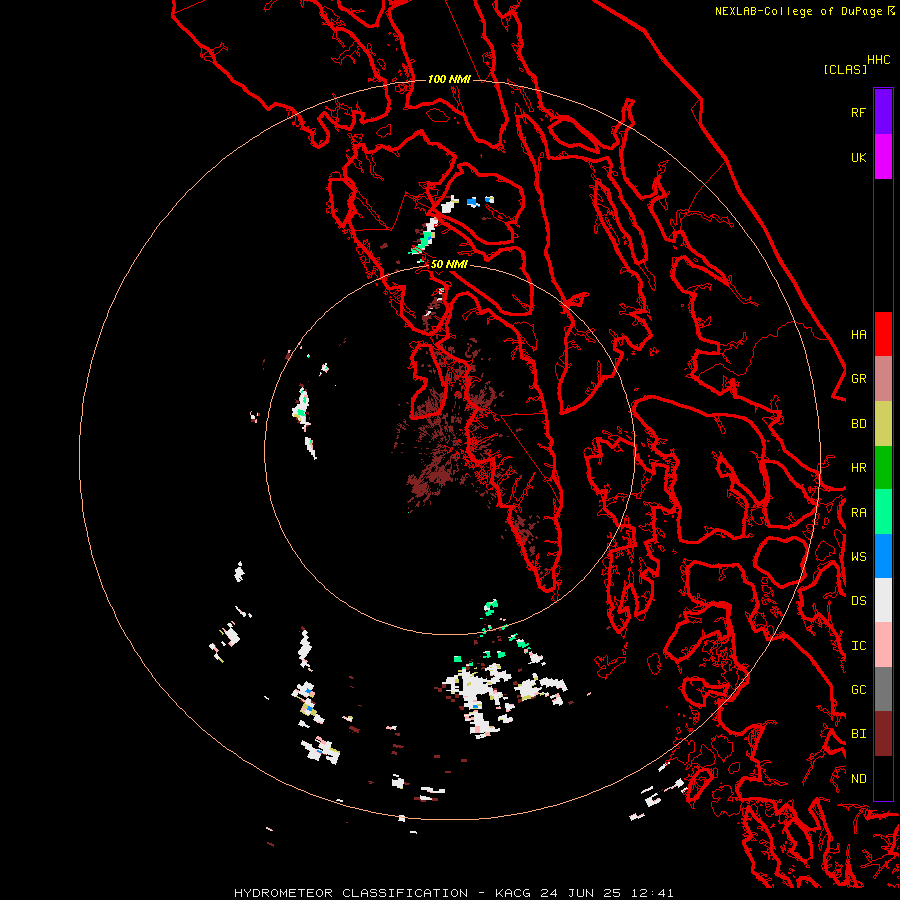
Task: Click the DS white legend swatch
Action: [x=883, y=600]
